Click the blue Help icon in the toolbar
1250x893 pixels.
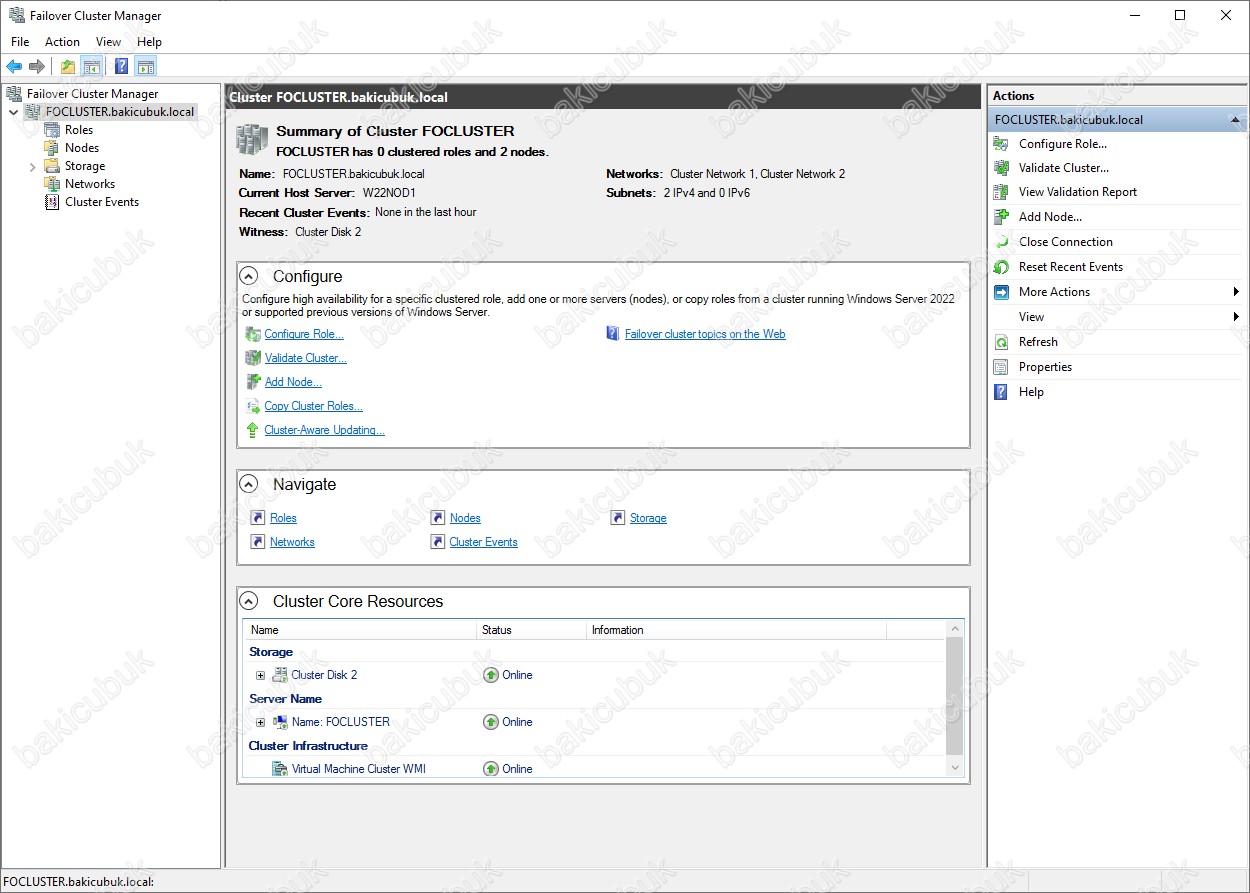coord(122,67)
